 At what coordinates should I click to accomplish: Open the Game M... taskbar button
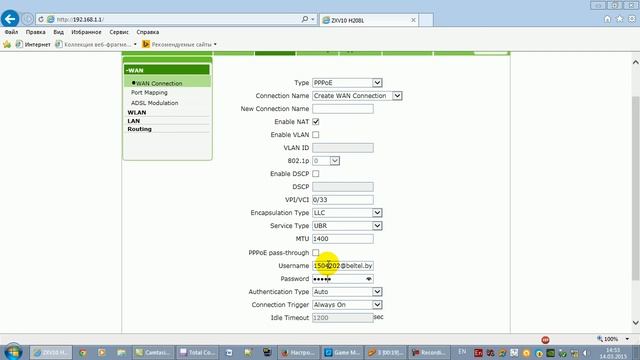[x=342, y=352]
